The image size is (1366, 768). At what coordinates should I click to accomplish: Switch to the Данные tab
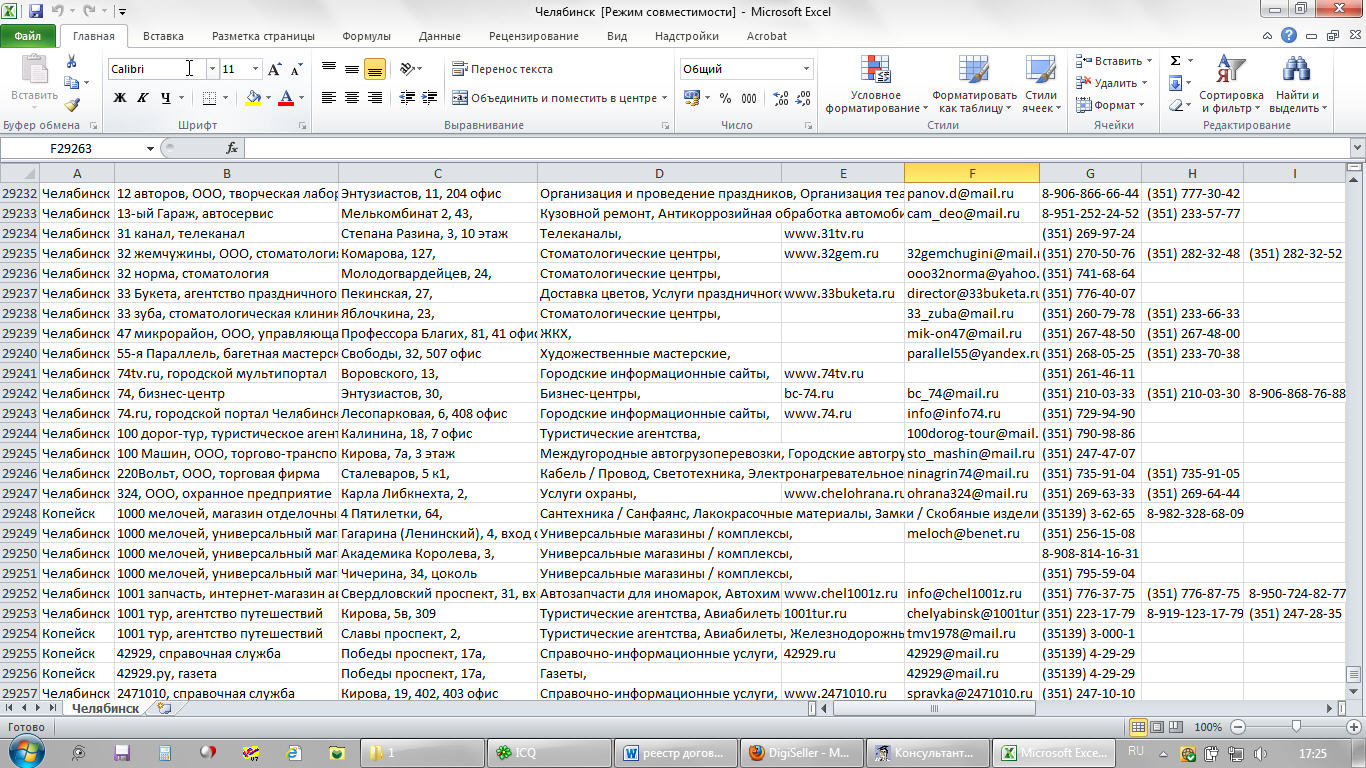pos(440,36)
